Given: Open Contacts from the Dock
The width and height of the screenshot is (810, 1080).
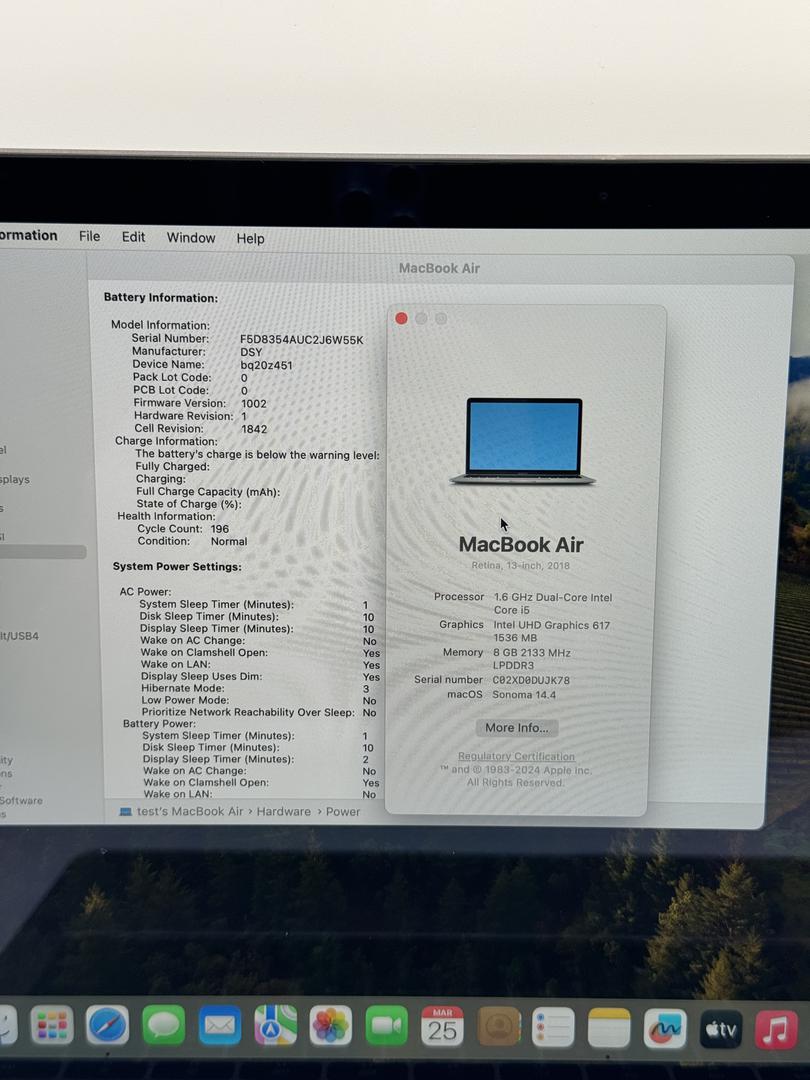Looking at the screenshot, I should point(498,1026).
